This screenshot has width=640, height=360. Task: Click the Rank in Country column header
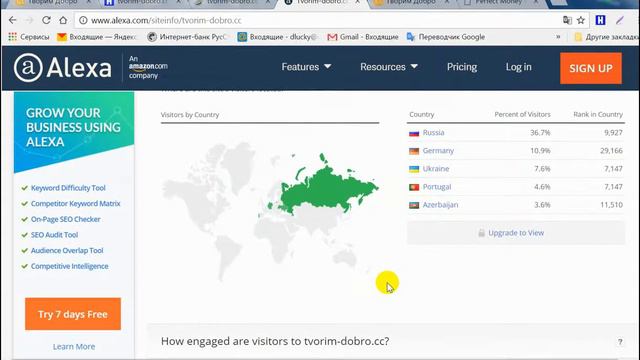(x=598, y=114)
